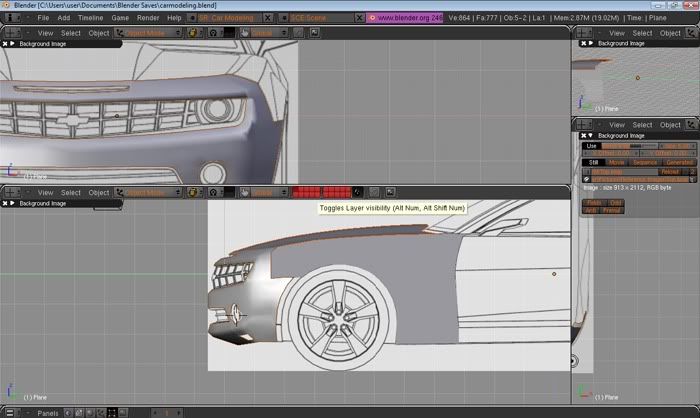Open View menu in lower 3D view
700x418 pixels.
(45, 192)
